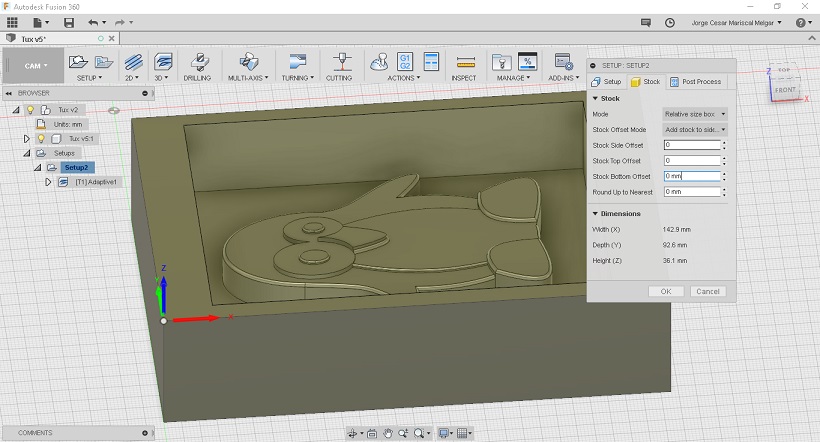Redo the last action

120,22
